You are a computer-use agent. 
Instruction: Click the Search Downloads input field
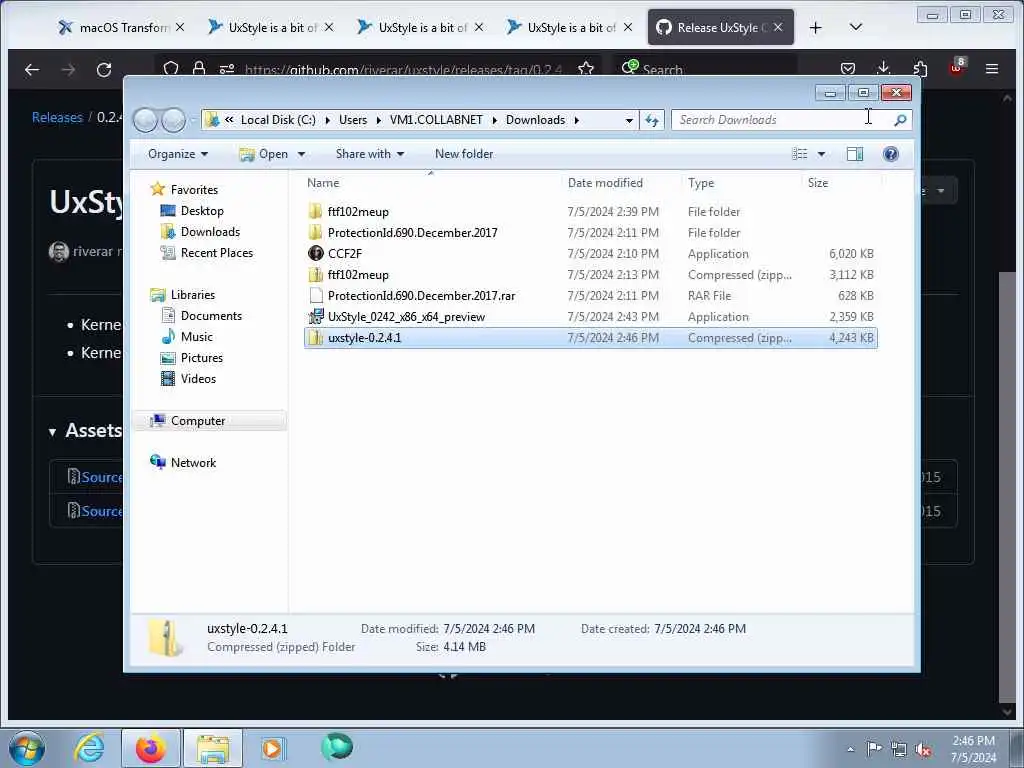[782, 120]
